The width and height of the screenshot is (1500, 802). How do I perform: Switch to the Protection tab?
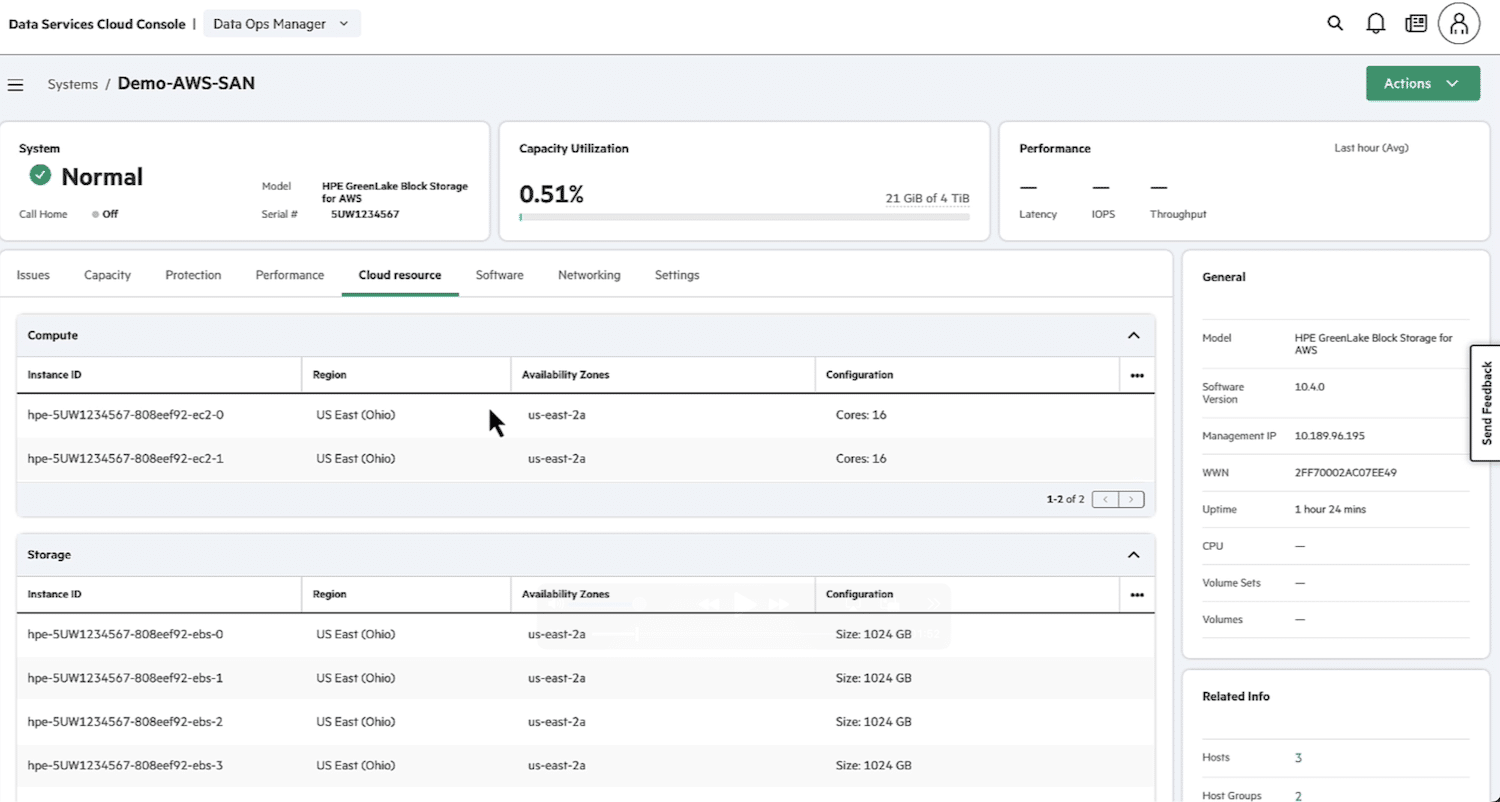tap(193, 275)
